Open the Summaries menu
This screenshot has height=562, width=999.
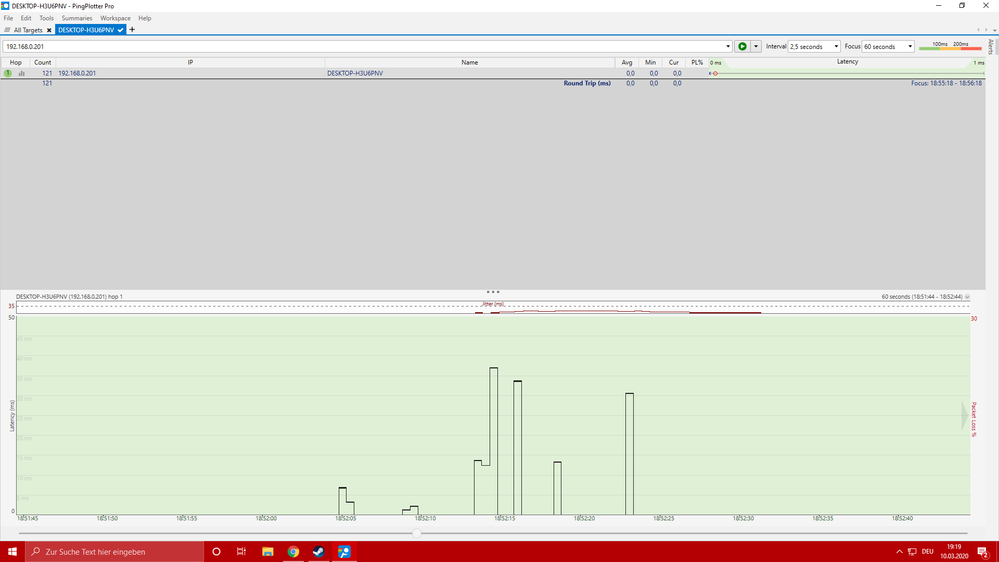77,18
